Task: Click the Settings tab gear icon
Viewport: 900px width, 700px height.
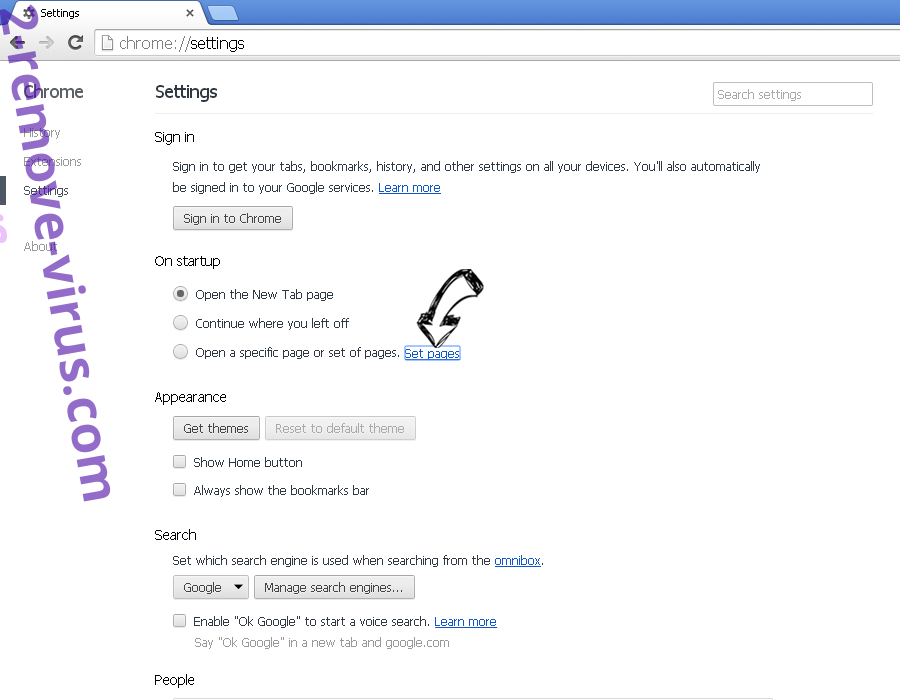Action: click(x=29, y=13)
